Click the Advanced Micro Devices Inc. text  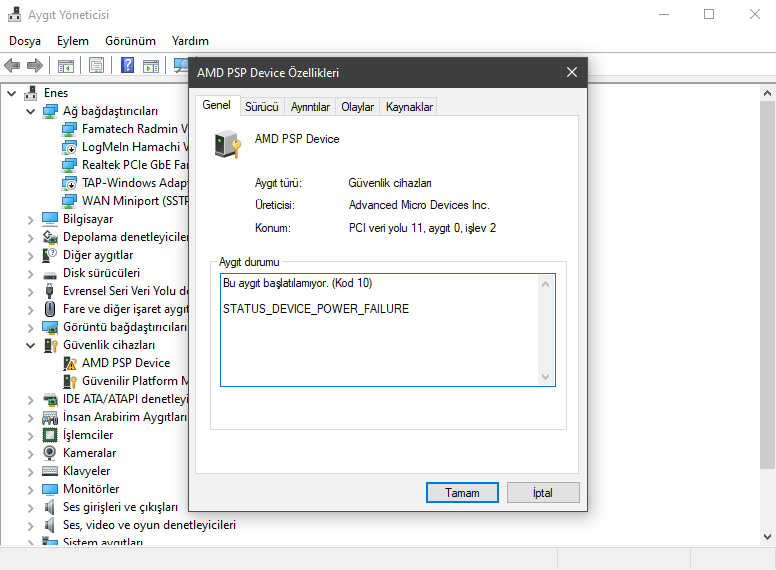coord(419,205)
